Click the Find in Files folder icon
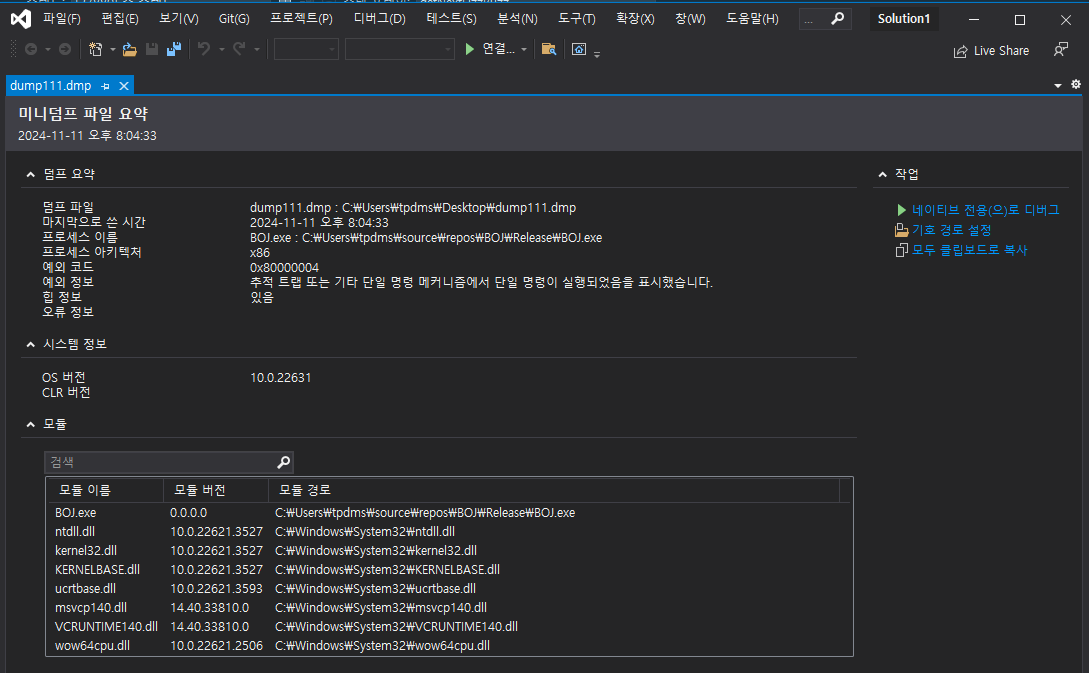Viewport: 1089px width, 673px height. pyautogui.click(x=549, y=49)
